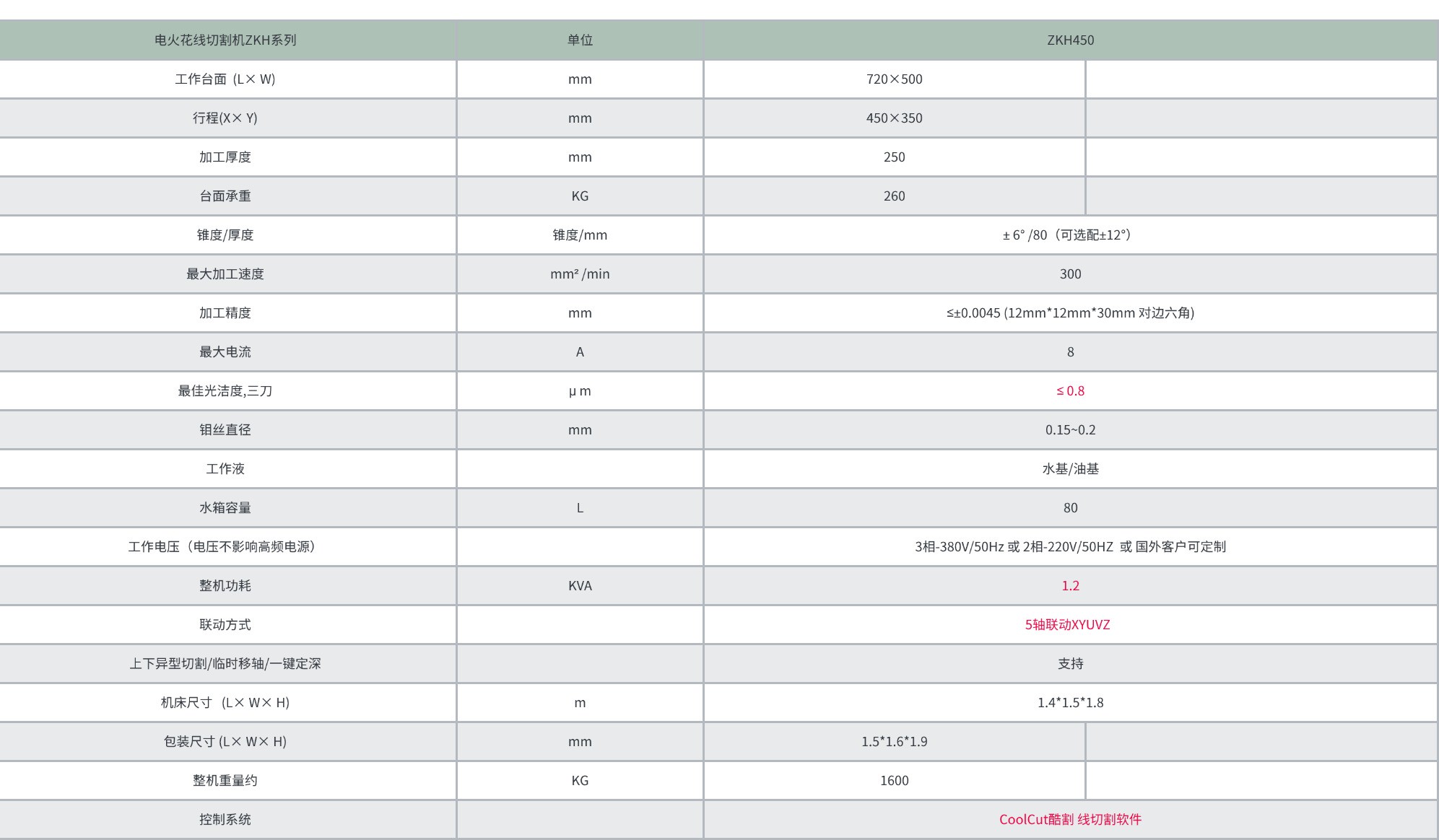
Task: Click the mm²/min unit cell
Action: coord(580,274)
